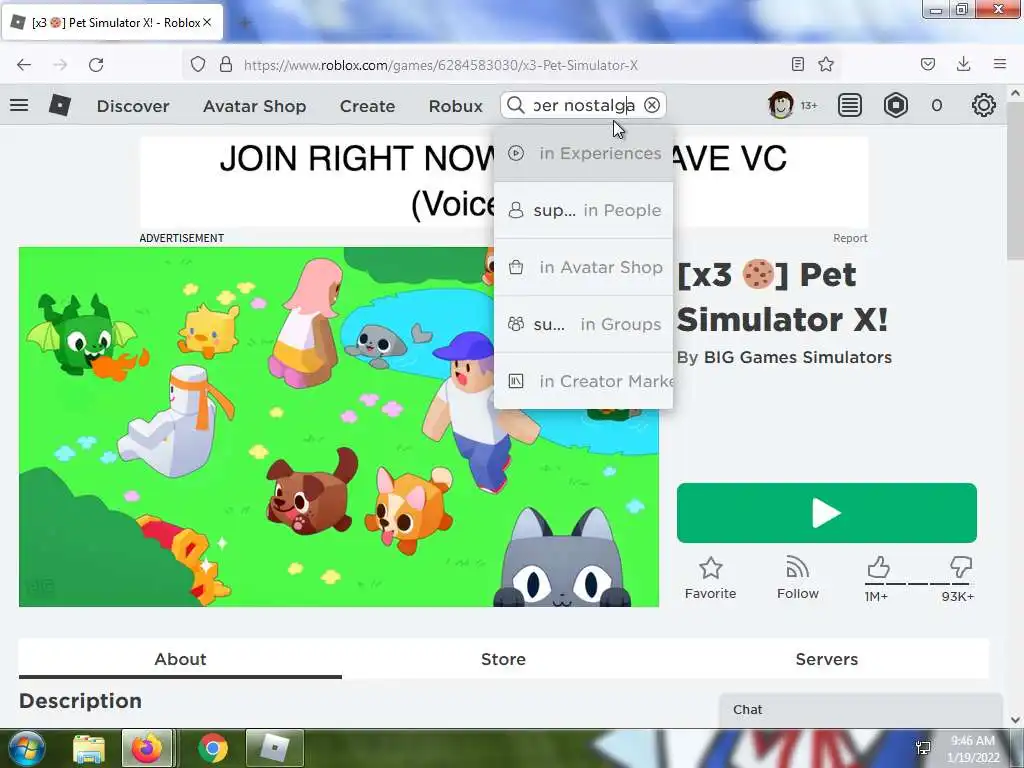Open the notifications stream icon
The height and width of the screenshot is (768, 1024).
[x=850, y=105]
